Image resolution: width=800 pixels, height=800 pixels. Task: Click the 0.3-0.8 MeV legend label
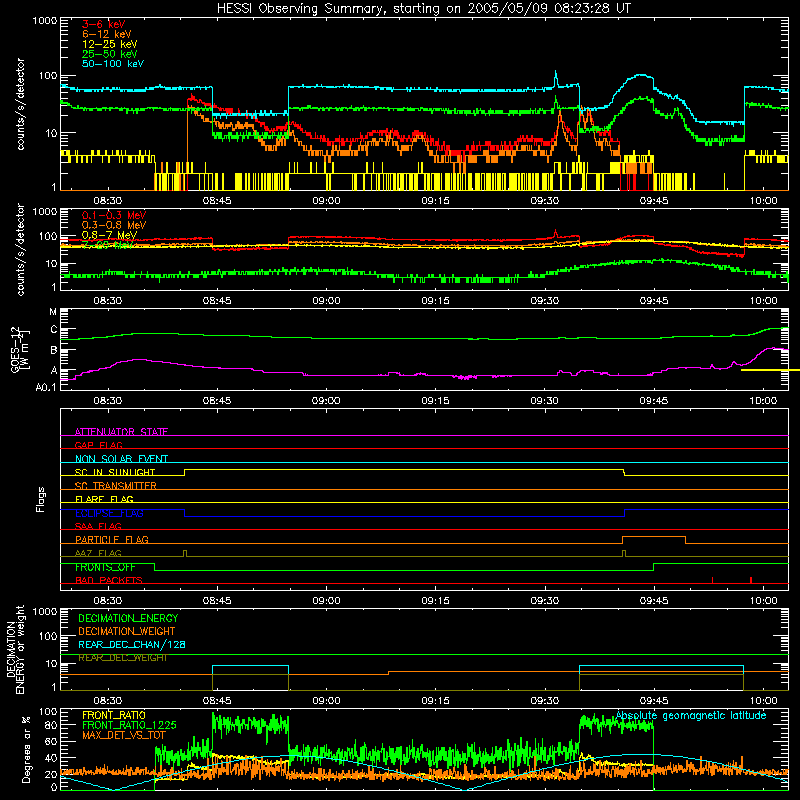[114, 225]
